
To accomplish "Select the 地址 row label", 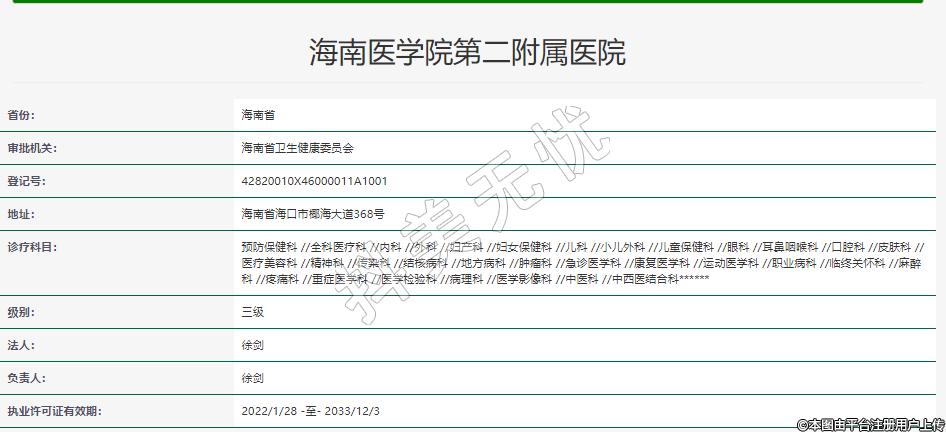I will [21, 214].
